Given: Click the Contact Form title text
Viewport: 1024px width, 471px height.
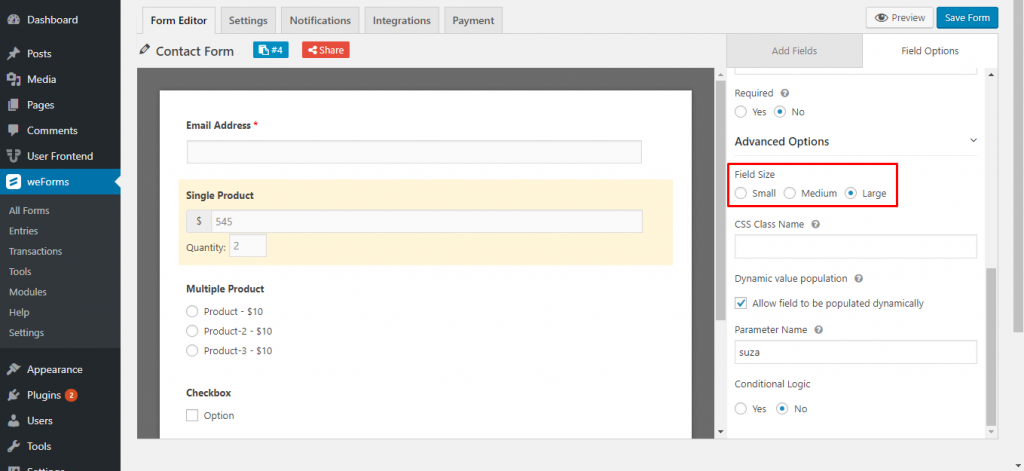Looking at the screenshot, I should [195, 51].
